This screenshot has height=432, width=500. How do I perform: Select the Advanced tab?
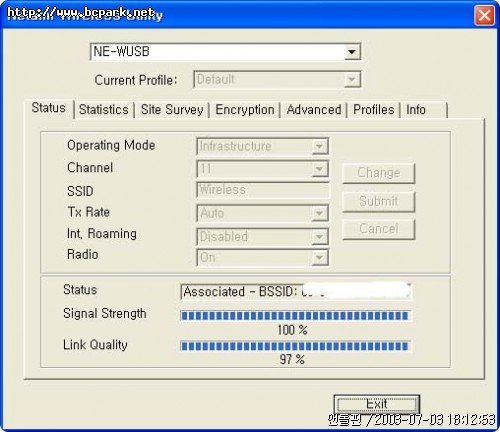point(314,110)
